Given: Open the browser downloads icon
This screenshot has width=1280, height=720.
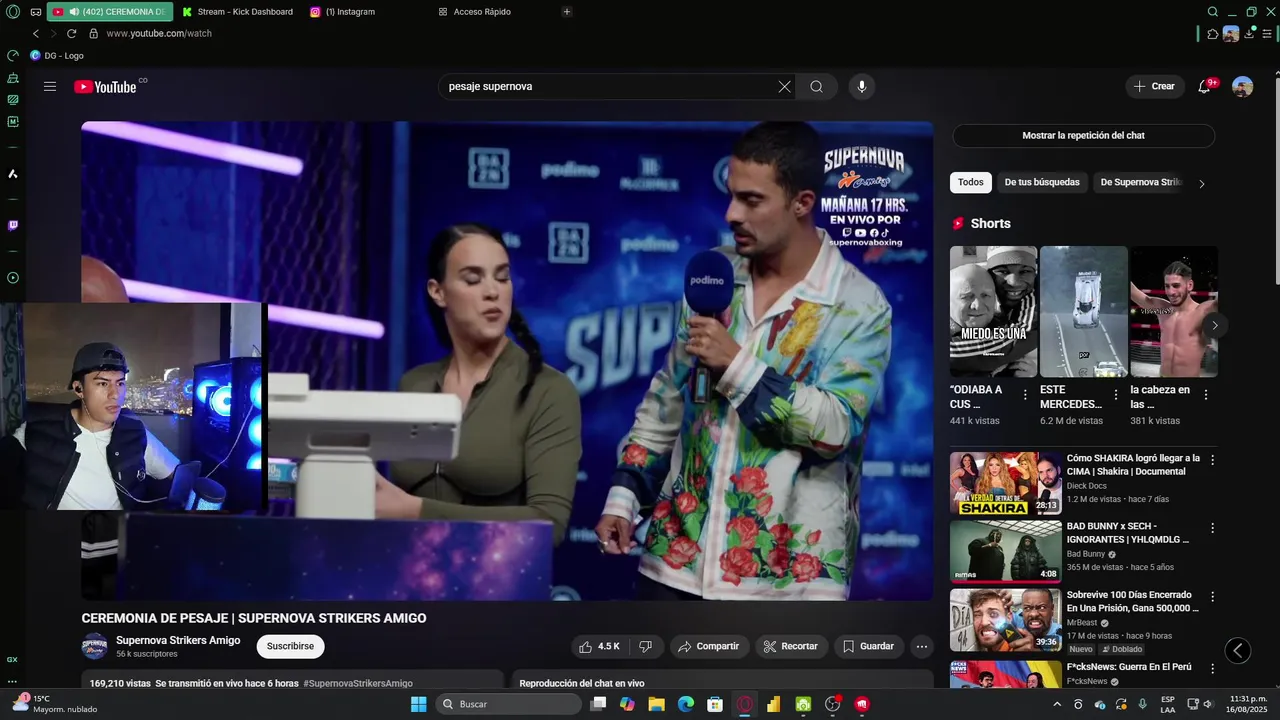Looking at the screenshot, I should point(1249,34).
